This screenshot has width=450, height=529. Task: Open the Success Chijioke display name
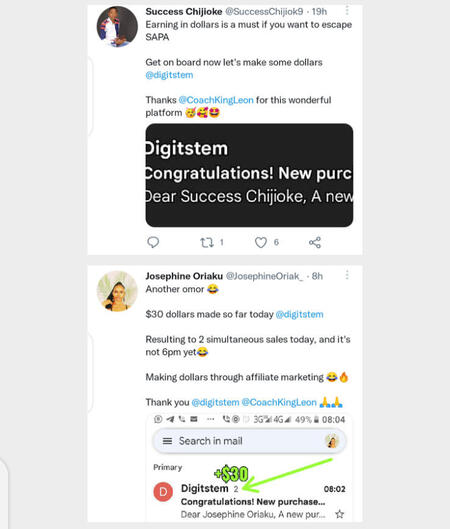click(184, 11)
